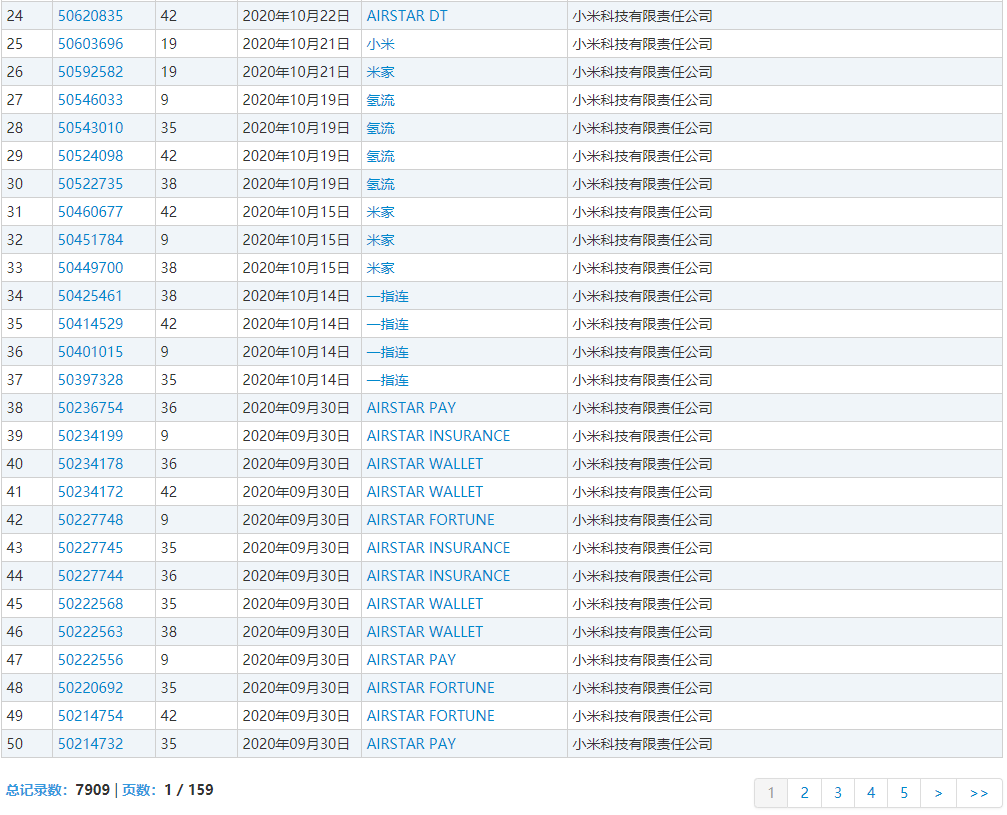Open application number 50524098

click(91, 156)
